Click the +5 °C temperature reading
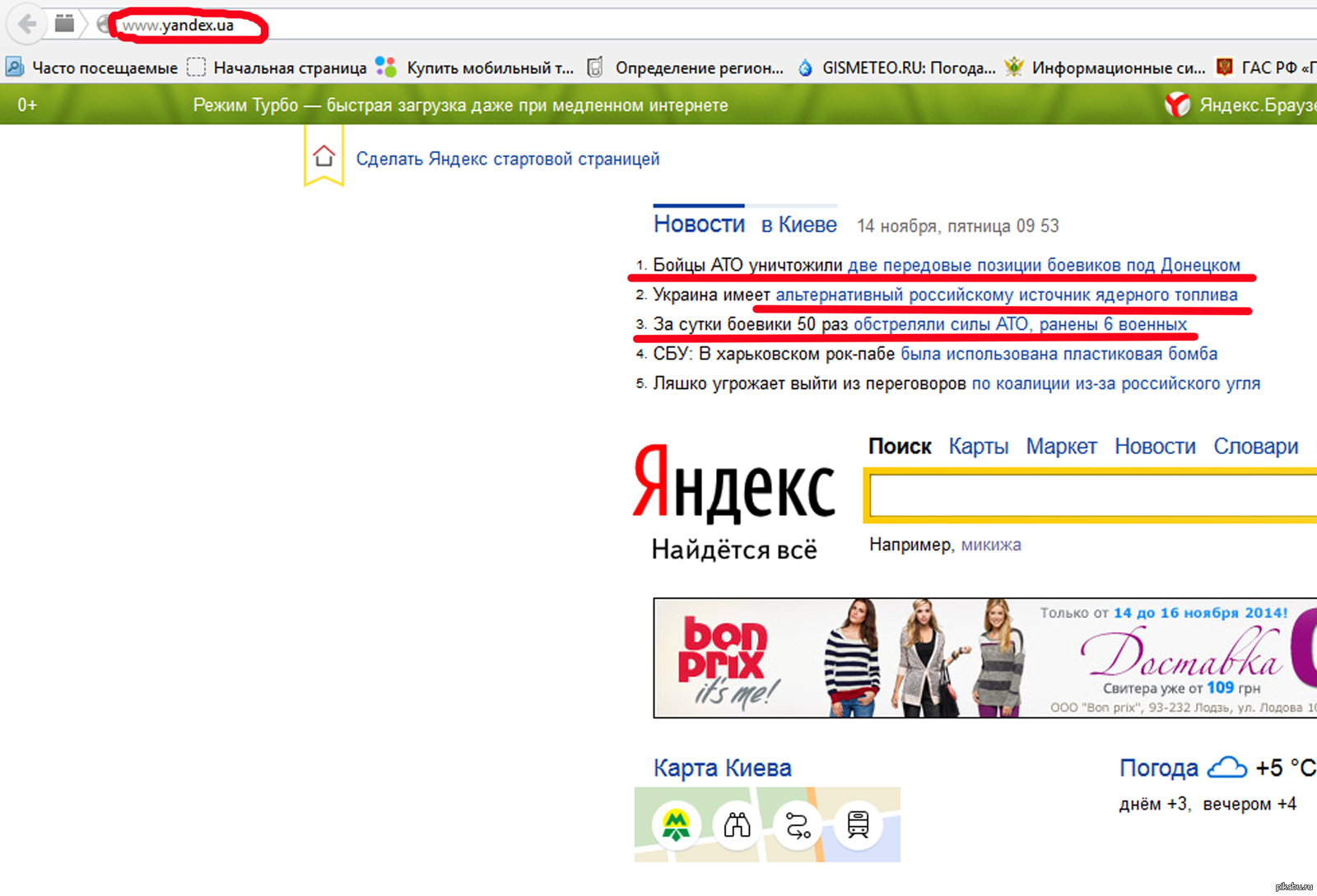Screen dimensions: 1317x896 click(x=1286, y=768)
